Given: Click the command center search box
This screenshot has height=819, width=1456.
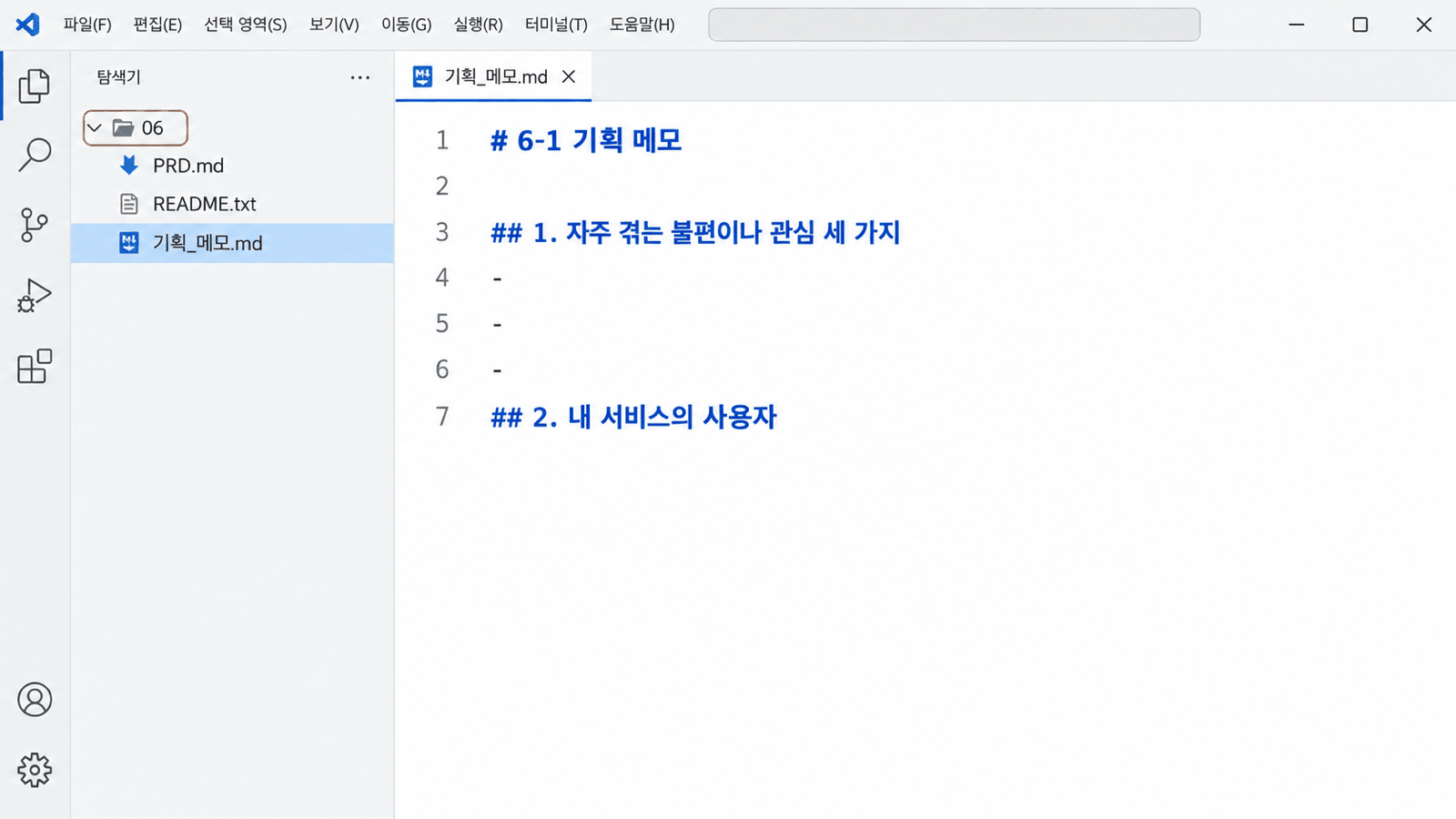Looking at the screenshot, I should [954, 25].
